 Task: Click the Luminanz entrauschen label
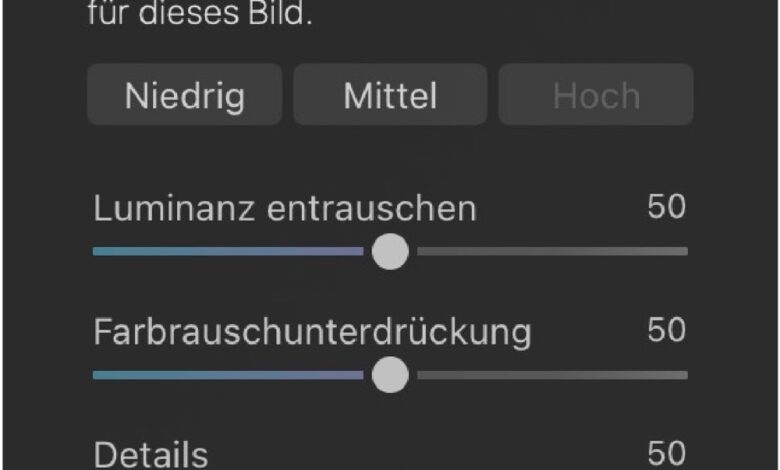coord(285,208)
